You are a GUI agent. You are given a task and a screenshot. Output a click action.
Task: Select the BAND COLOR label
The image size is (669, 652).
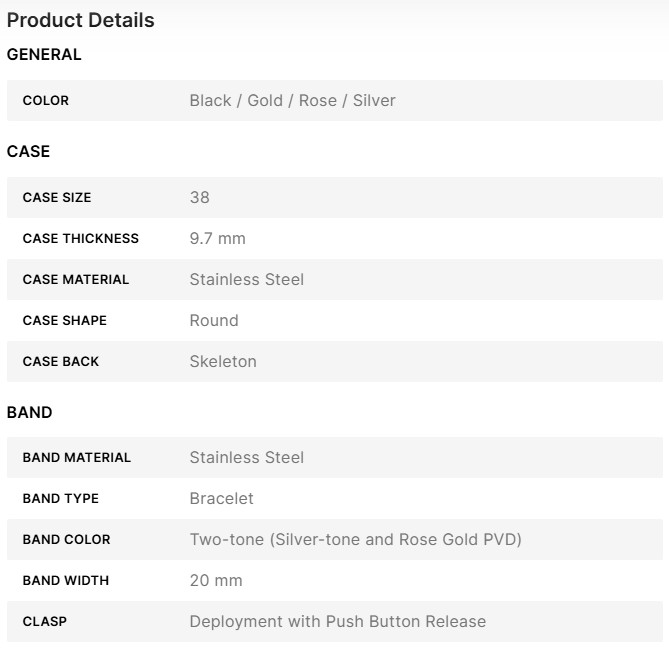[67, 540]
